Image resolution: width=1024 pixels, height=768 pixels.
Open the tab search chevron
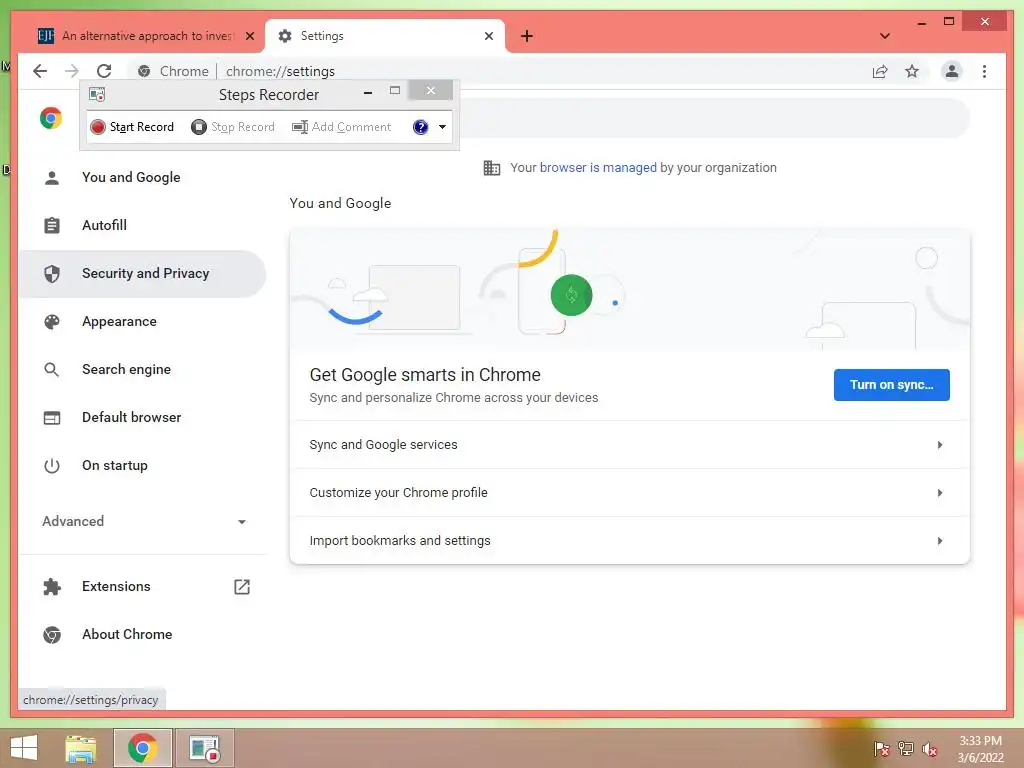point(884,36)
